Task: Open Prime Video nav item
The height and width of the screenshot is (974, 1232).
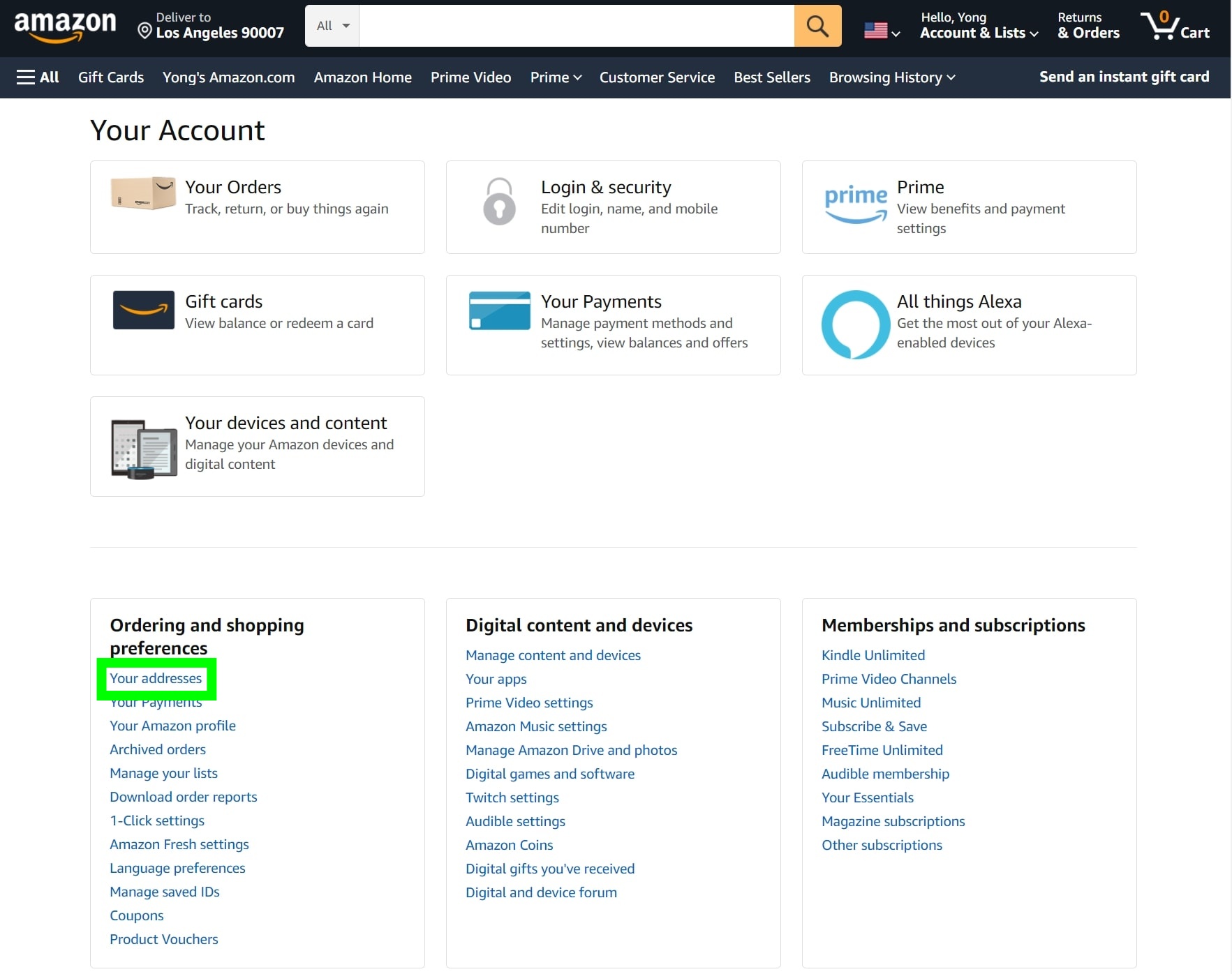Action: click(470, 77)
